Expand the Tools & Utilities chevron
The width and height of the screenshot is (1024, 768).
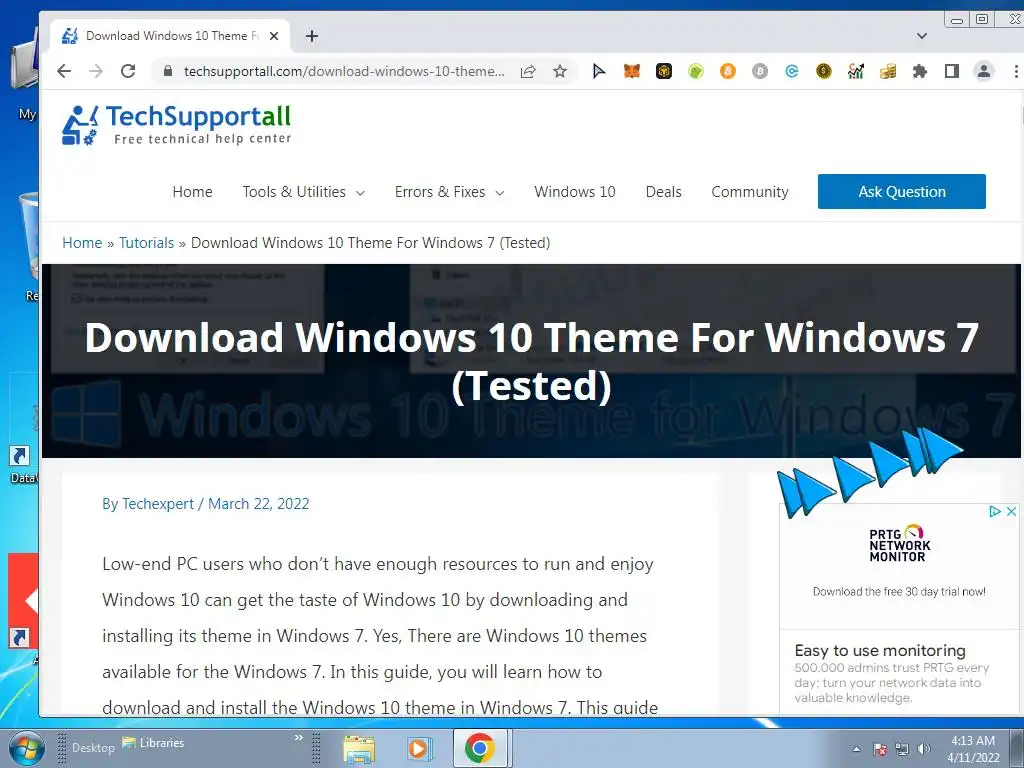(360, 193)
